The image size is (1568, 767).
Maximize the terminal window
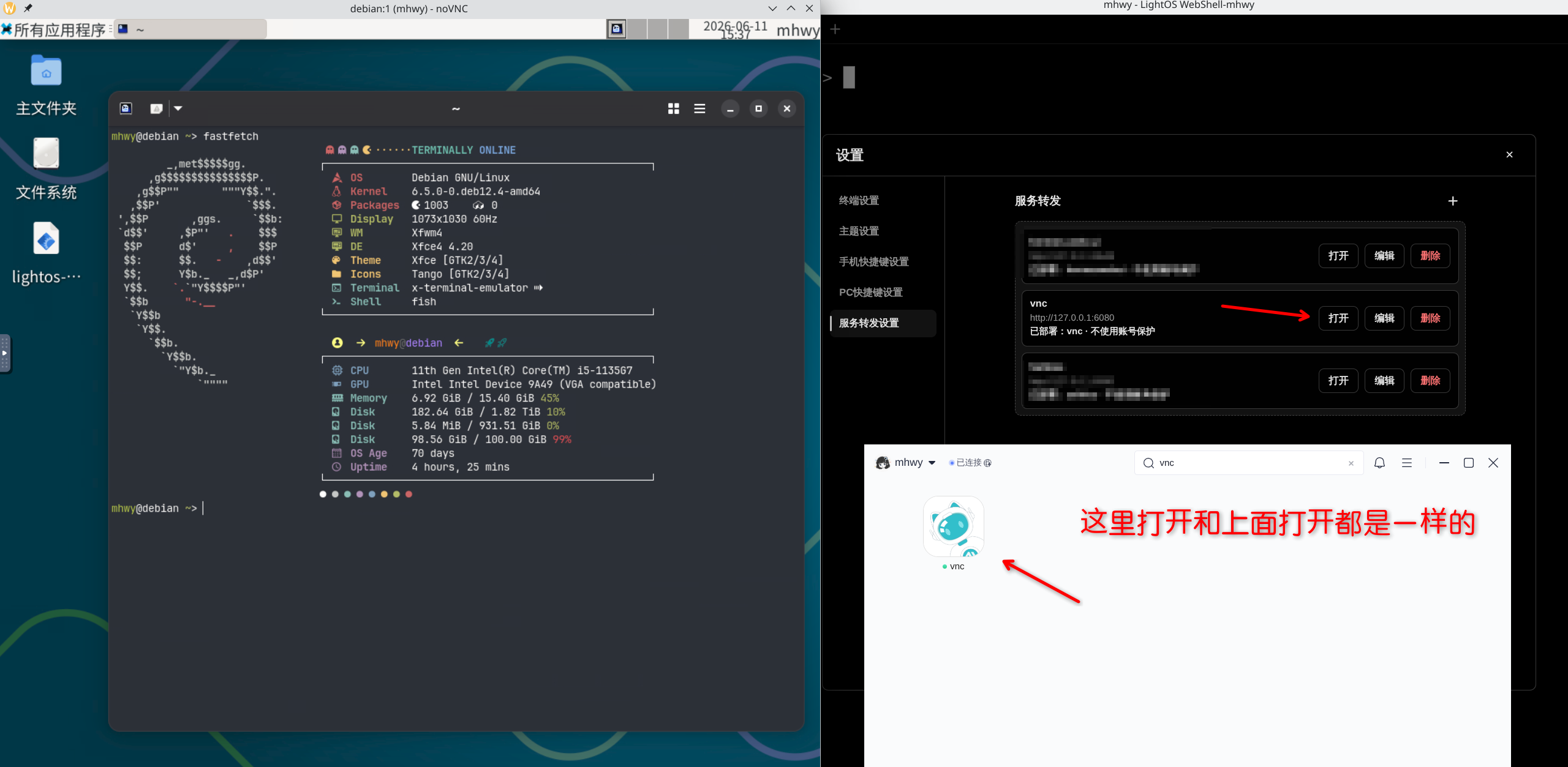click(x=759, y=109)
